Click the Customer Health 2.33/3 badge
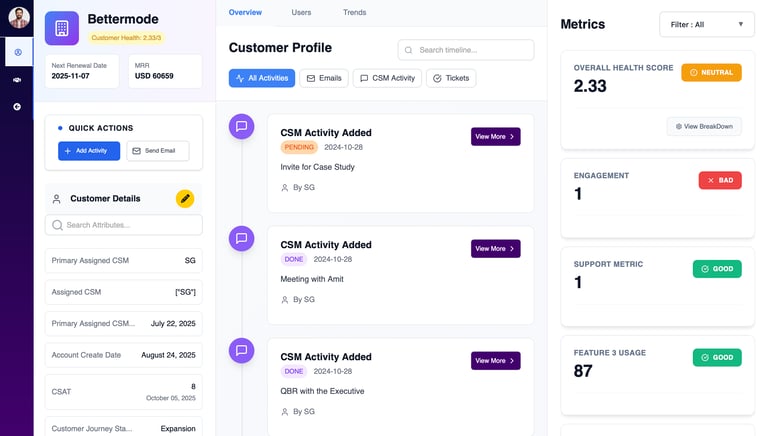Screen dimensions: 768x436 coord(126,38)
